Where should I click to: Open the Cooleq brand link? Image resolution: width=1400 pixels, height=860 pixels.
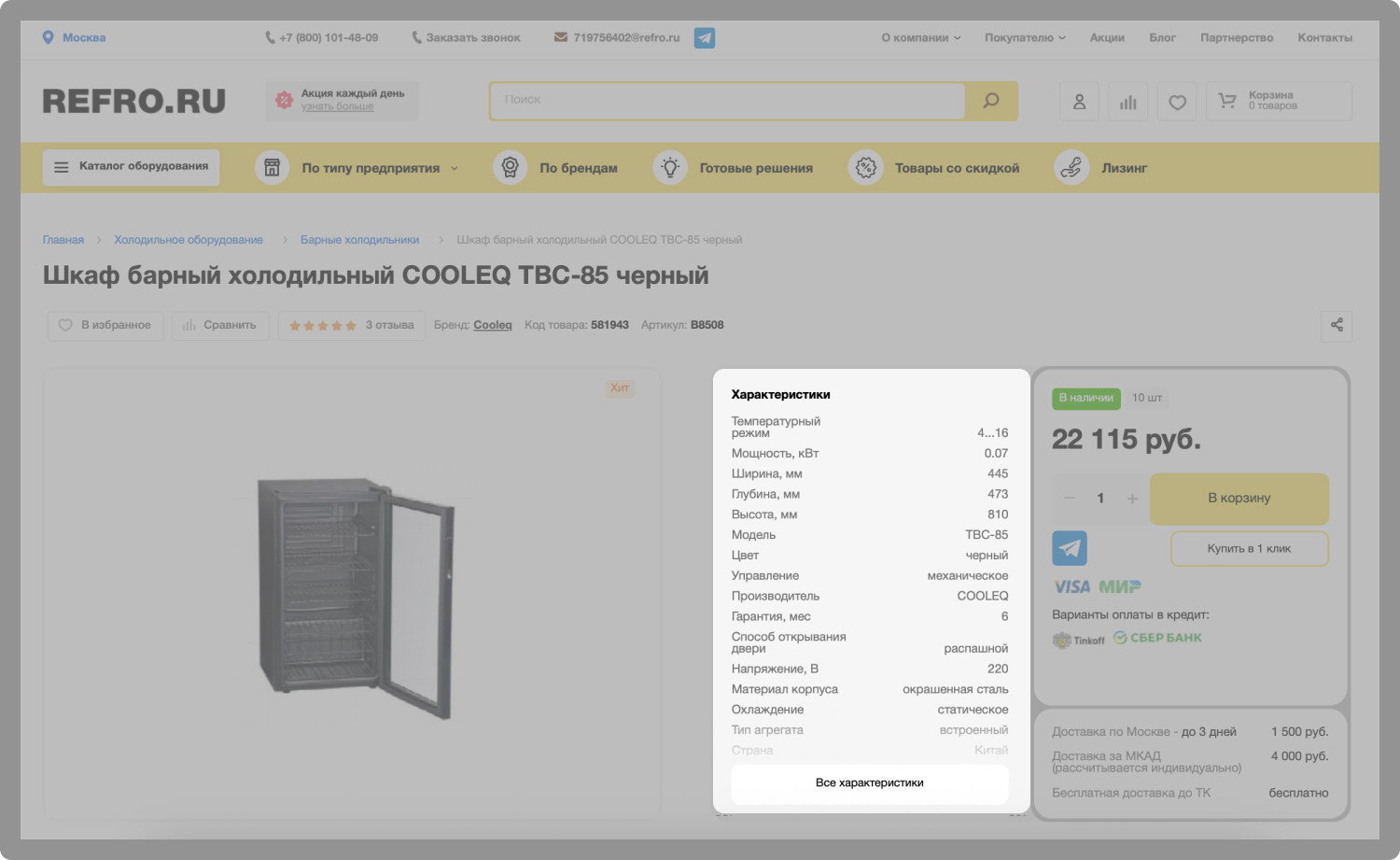(x=493, y=325)
